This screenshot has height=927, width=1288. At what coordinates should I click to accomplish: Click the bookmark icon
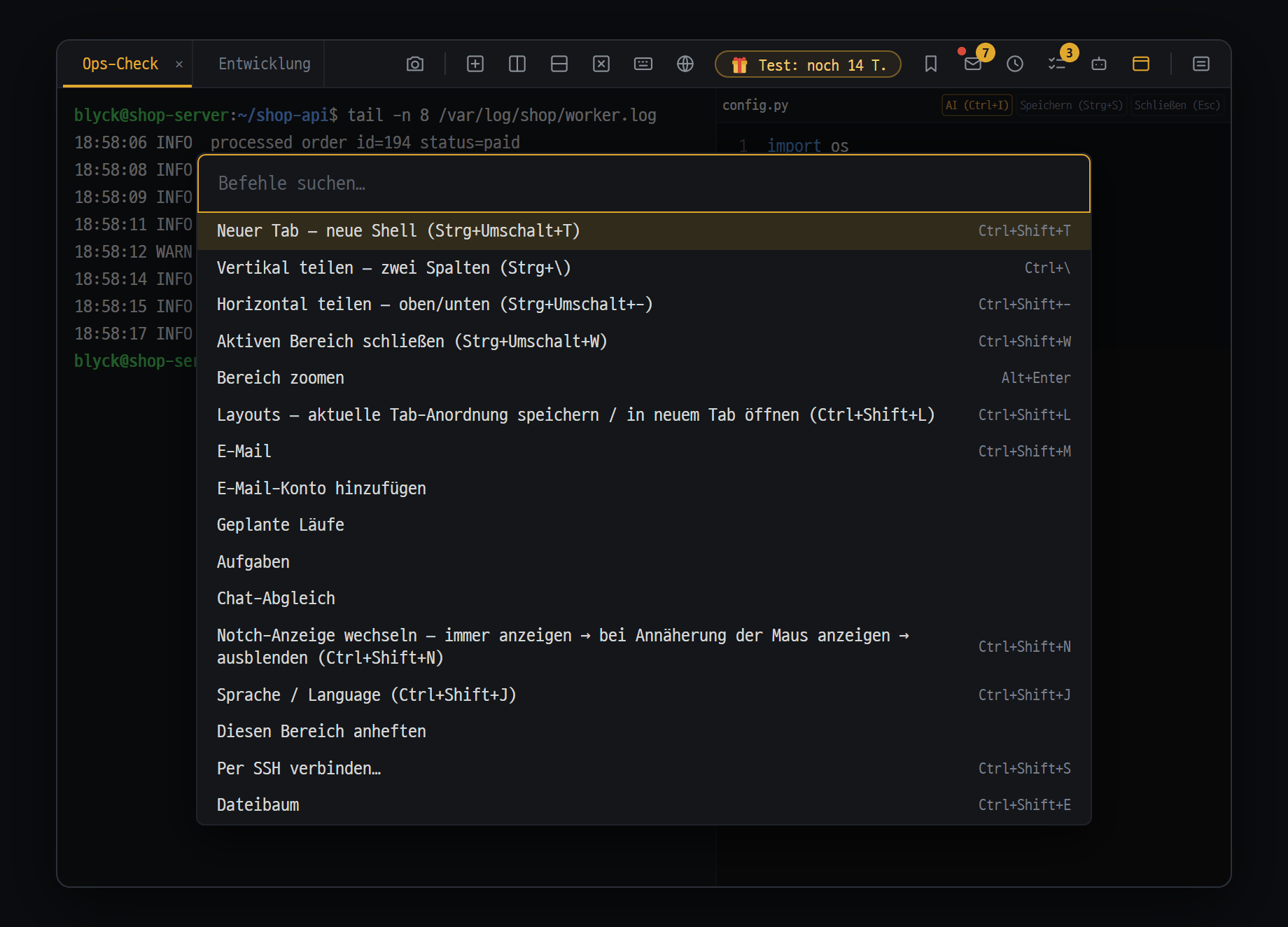(931, 64)
